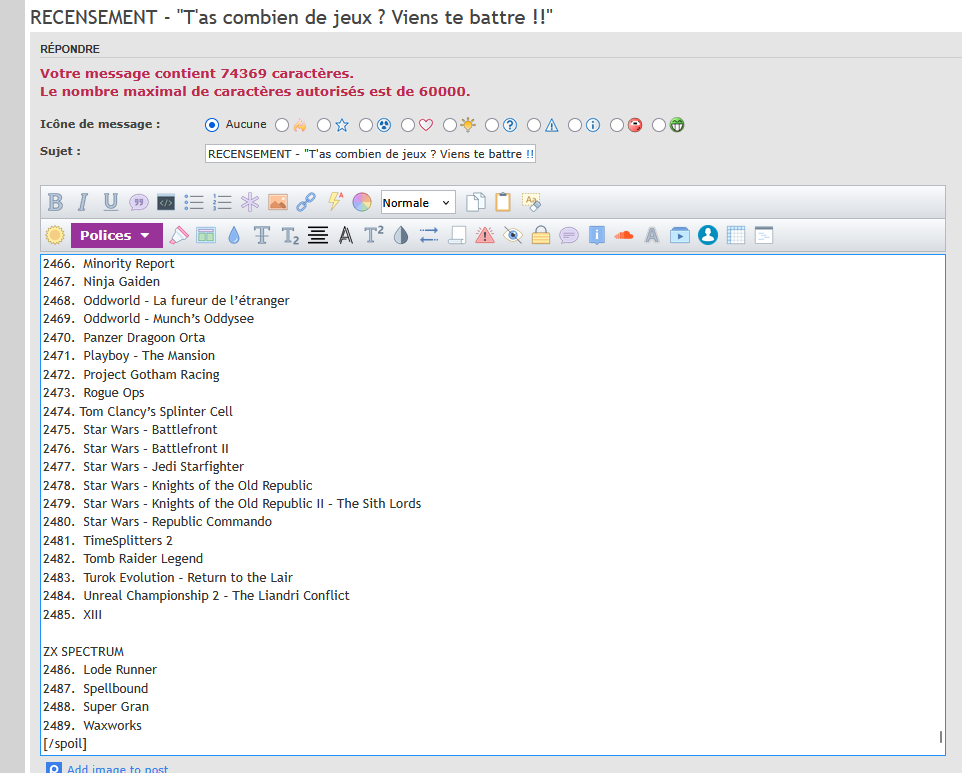Image resolution: width=962 pixels, height=773 pixels.
Task: Insert a table with the grid icon
Action: click(736, 235)
